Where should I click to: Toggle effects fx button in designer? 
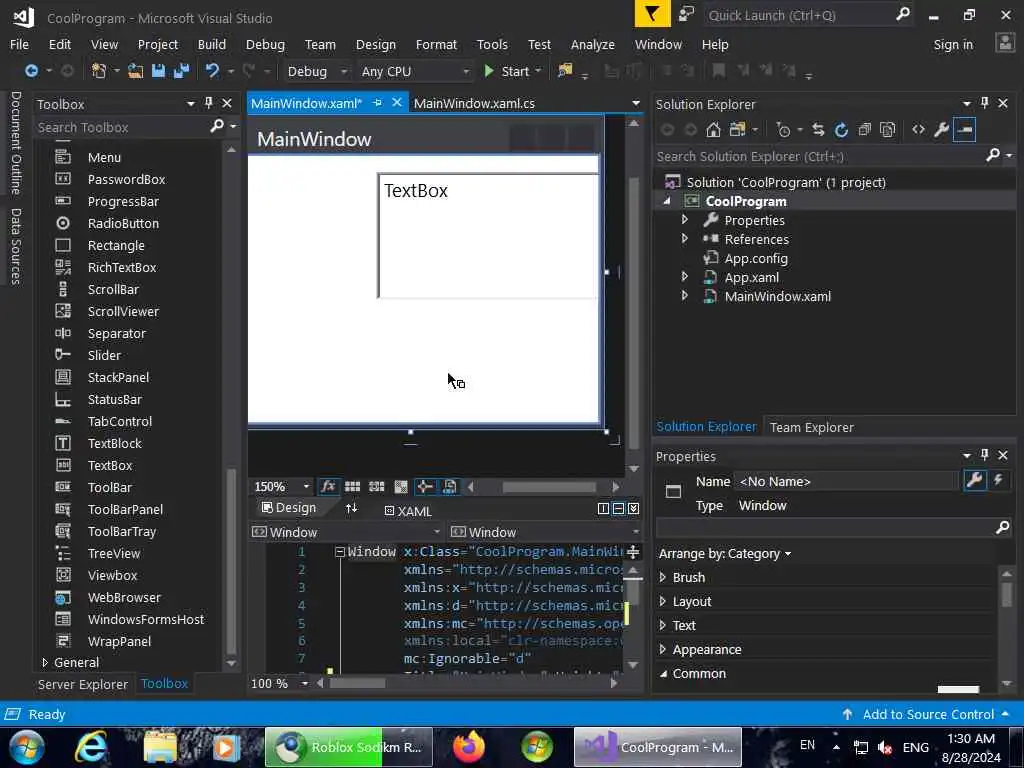[x=328, y=487]
